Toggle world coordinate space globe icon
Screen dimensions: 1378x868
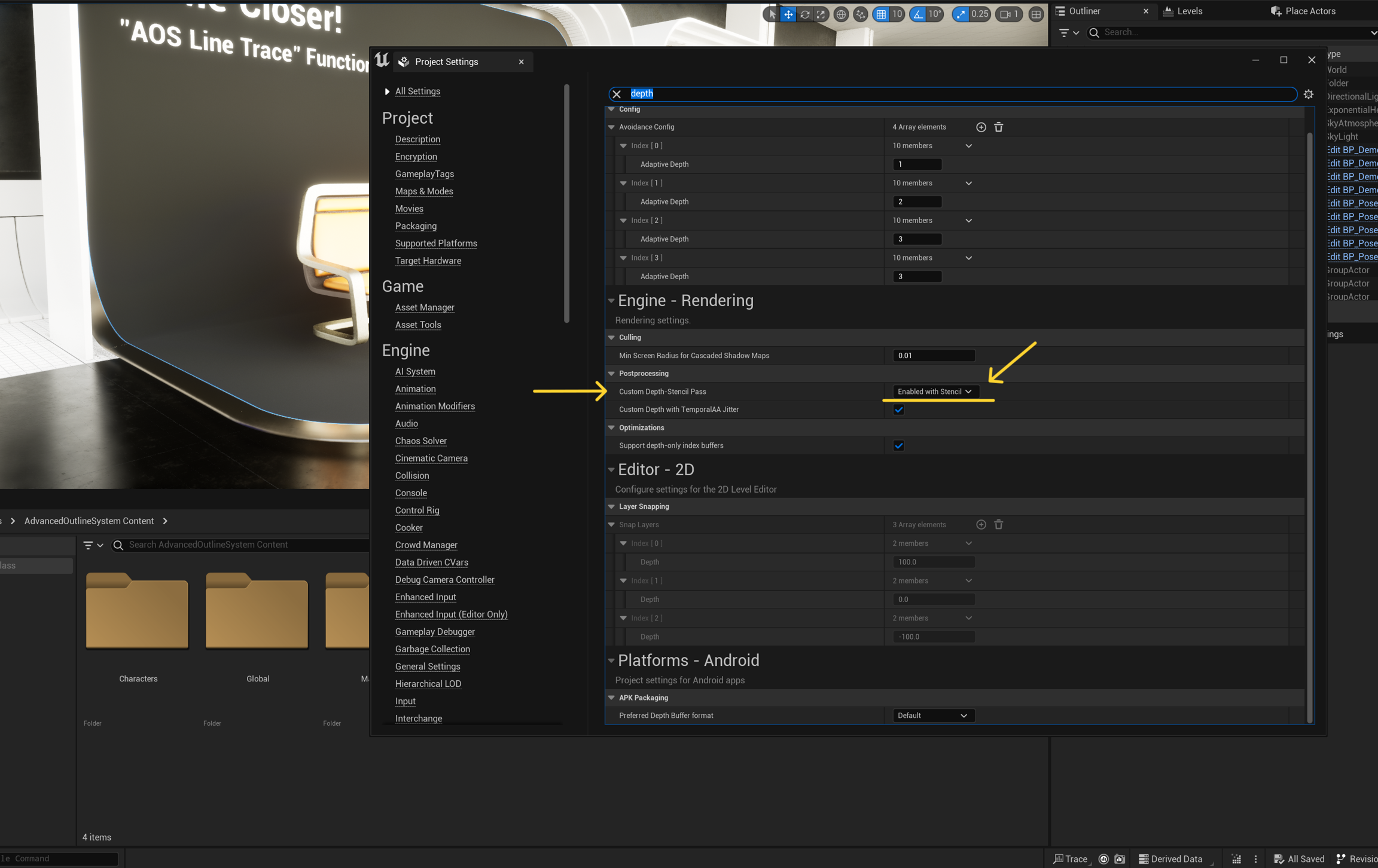[841, 14]
